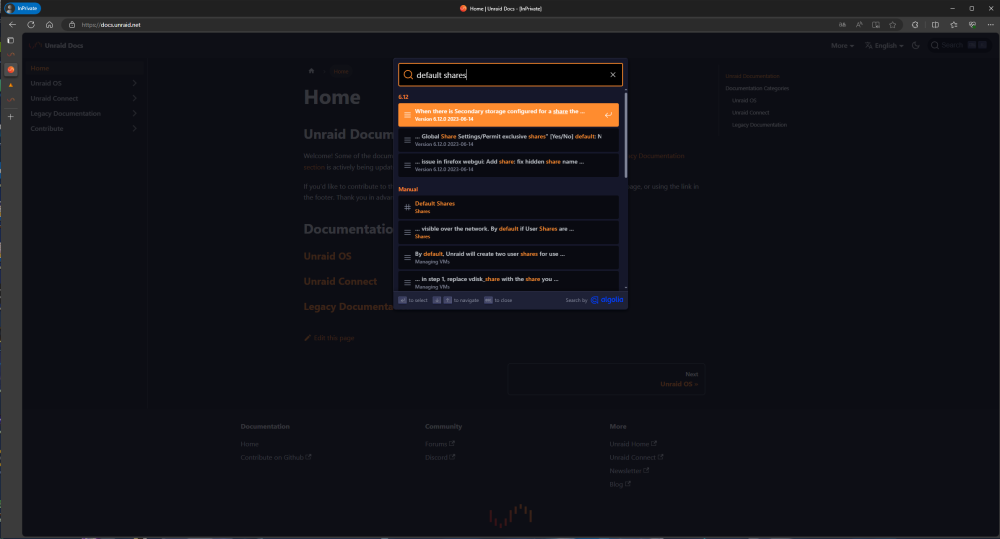Select the active orange-circle vertical tab

click(x=10, y=69)
